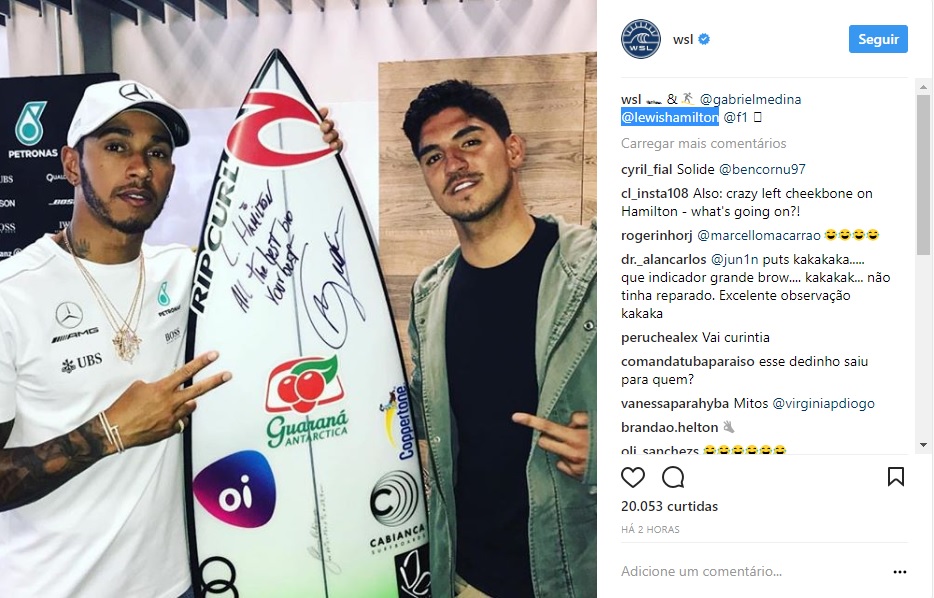Open cyril_fial commenter profile
Viewport: 934px width, 598px height.
(646, 170)
